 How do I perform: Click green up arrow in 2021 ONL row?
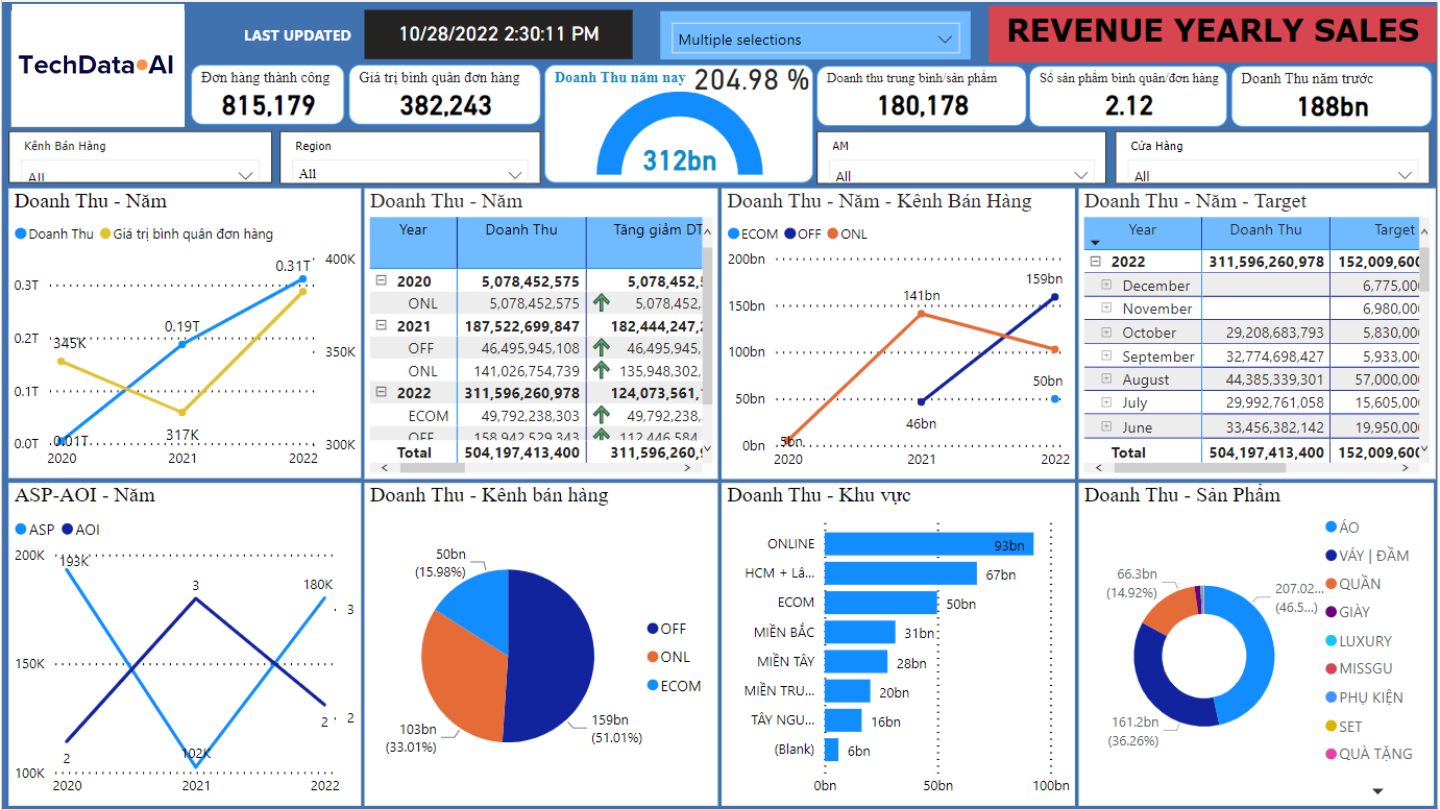coord(601,370)
